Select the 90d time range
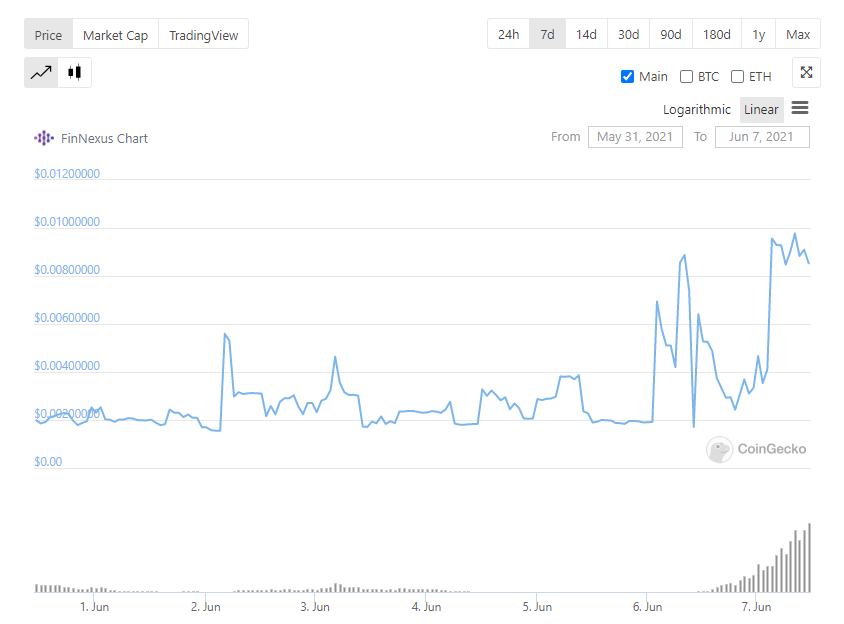The image size is (844, 624). click(x=671, y=34)
